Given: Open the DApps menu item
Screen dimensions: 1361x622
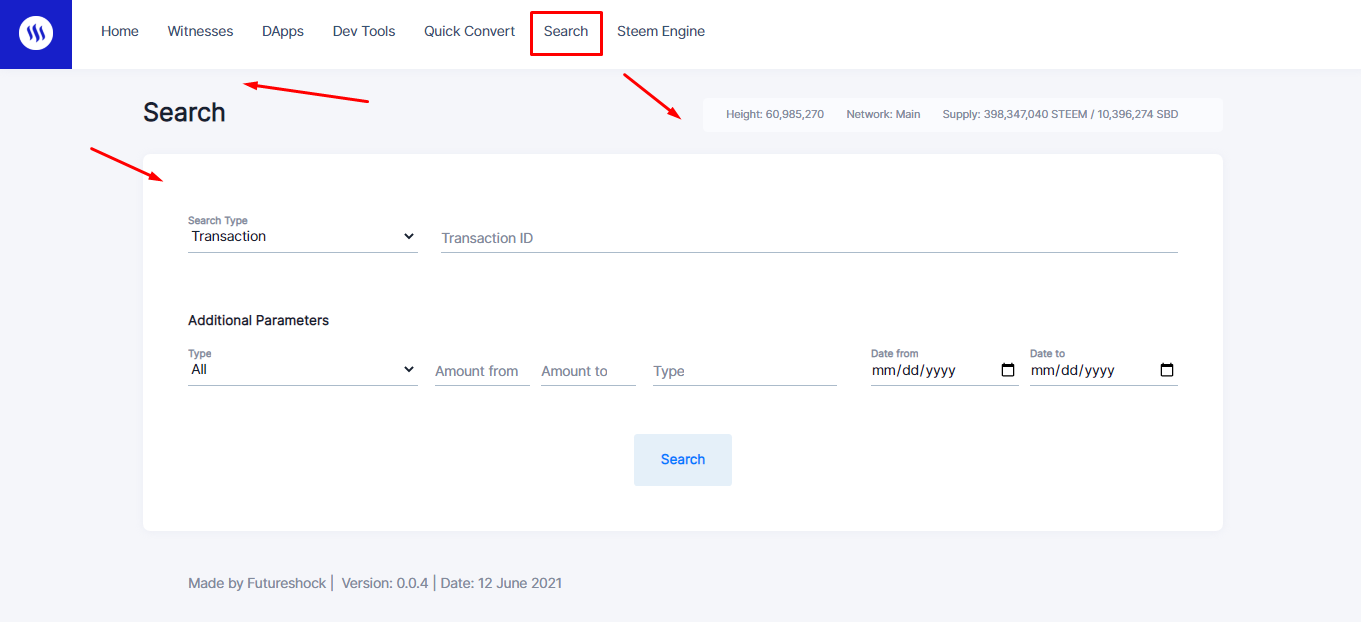Looking at the screenshot, I should (283, 31).
